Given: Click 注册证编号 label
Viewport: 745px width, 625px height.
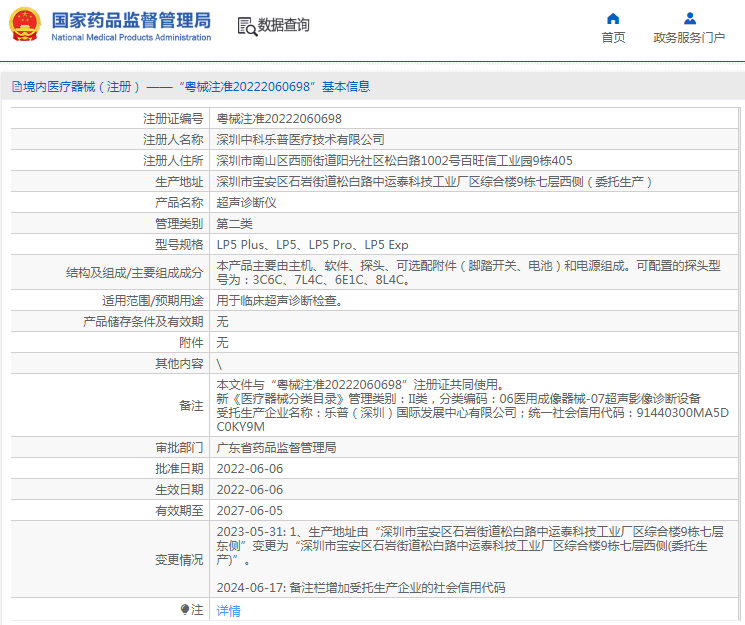Looking at the screenshot, I should [173, 118].
